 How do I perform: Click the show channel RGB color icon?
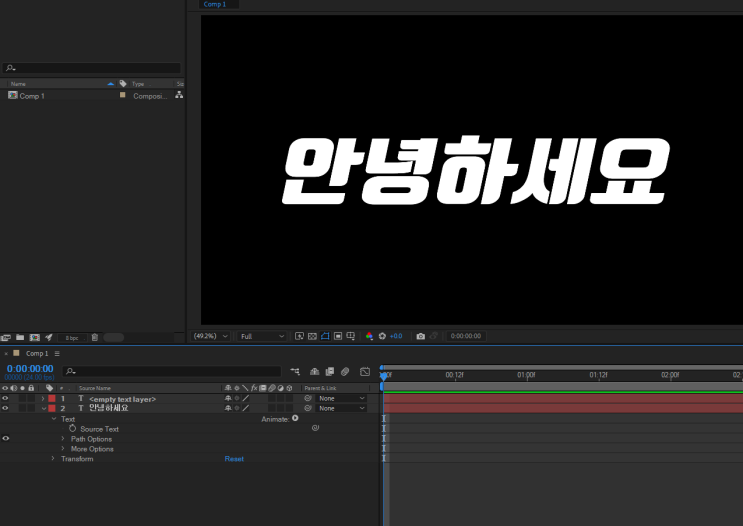(369, 336)
